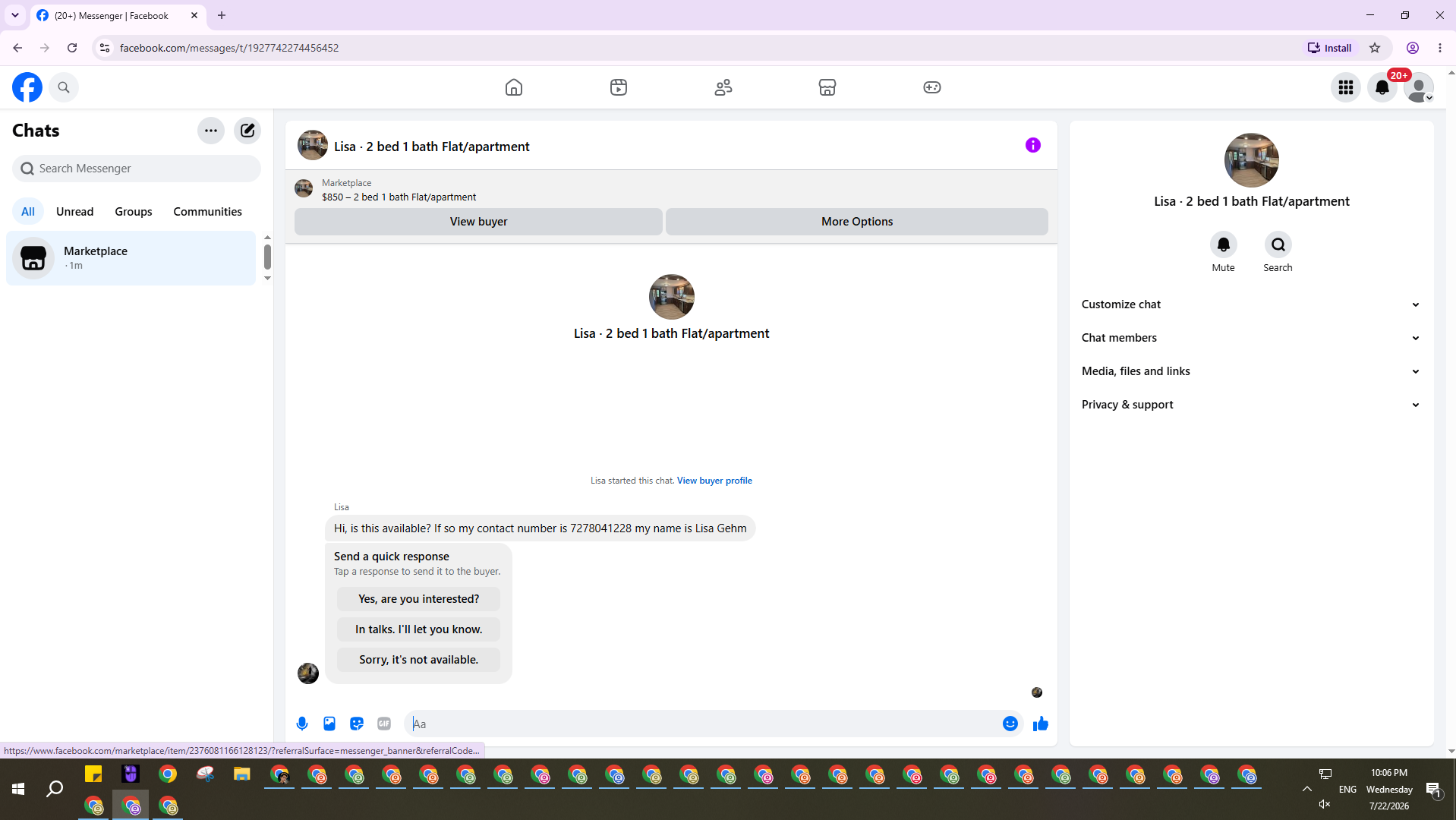Choose a sticker with the sticker icon
This screenshot has width=1456, height=820.
point(357,724)
